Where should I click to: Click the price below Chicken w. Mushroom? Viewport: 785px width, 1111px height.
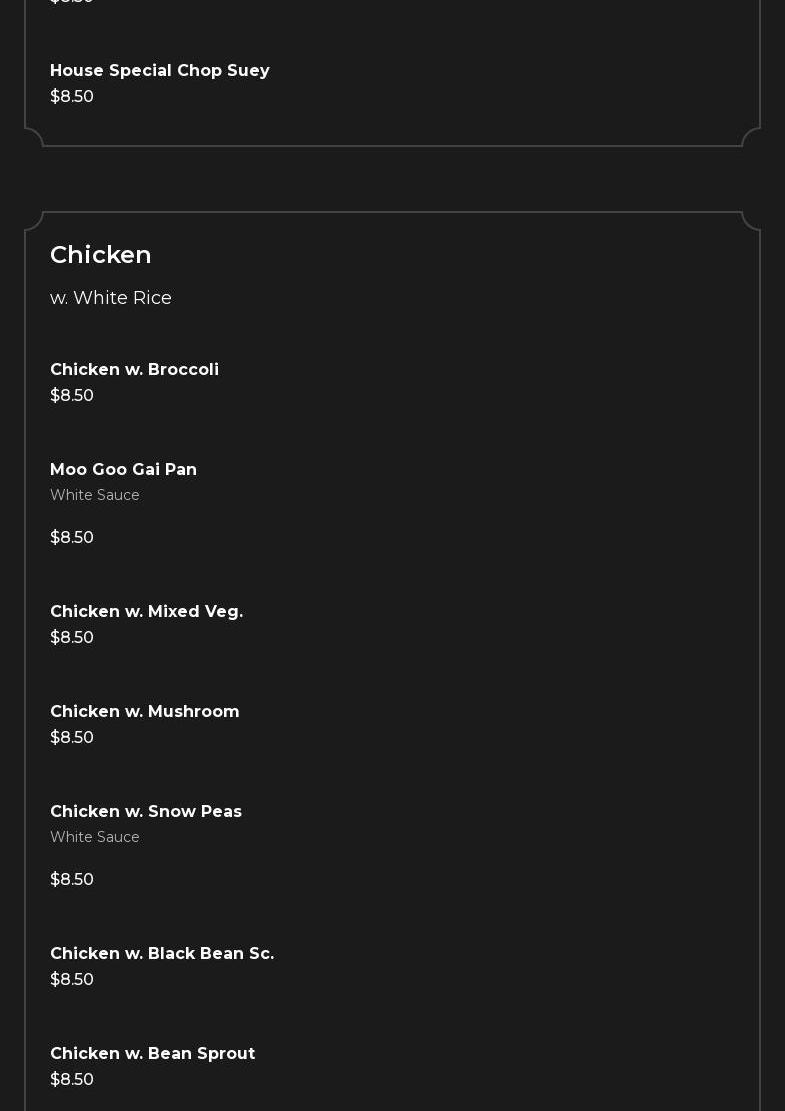coord(72,738)
